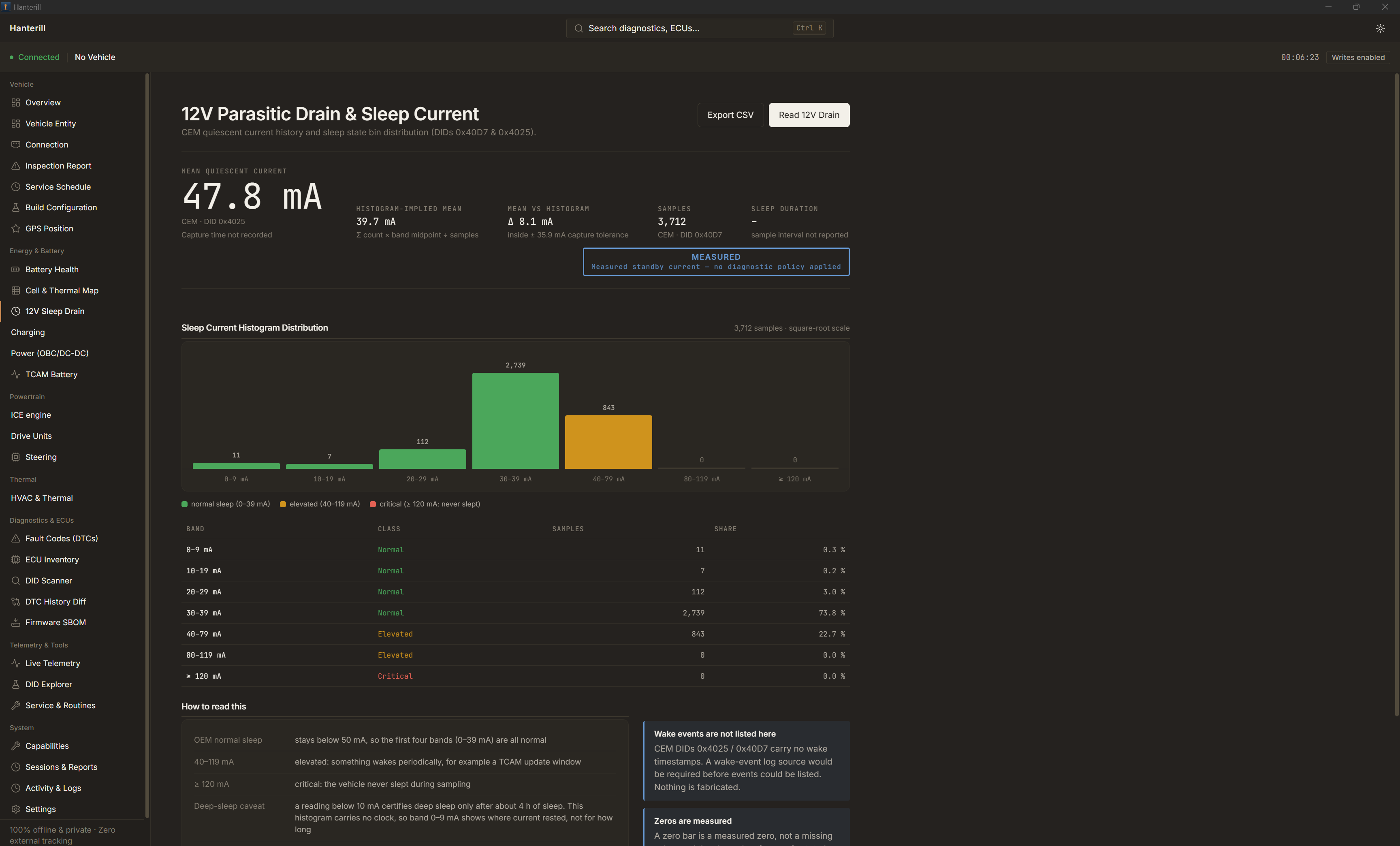Click the critical red legend swatch
This screenshot has width=1400, height=846.
tap(373, 504)
